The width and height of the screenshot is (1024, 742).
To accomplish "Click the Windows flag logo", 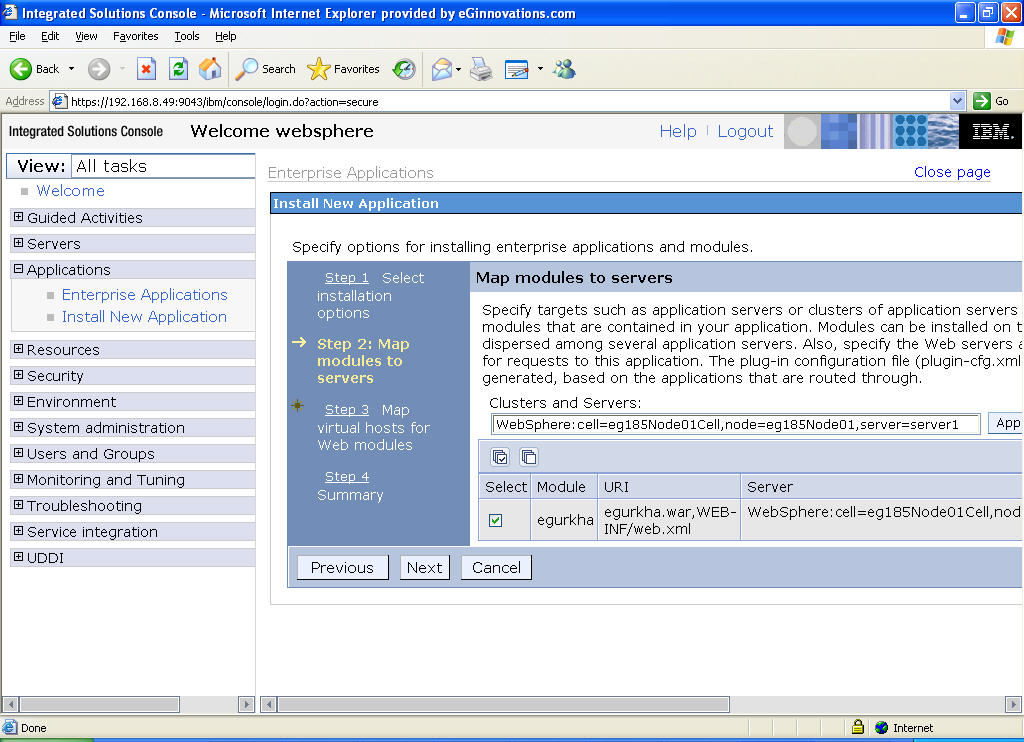I will click(x=1004, y=37).
